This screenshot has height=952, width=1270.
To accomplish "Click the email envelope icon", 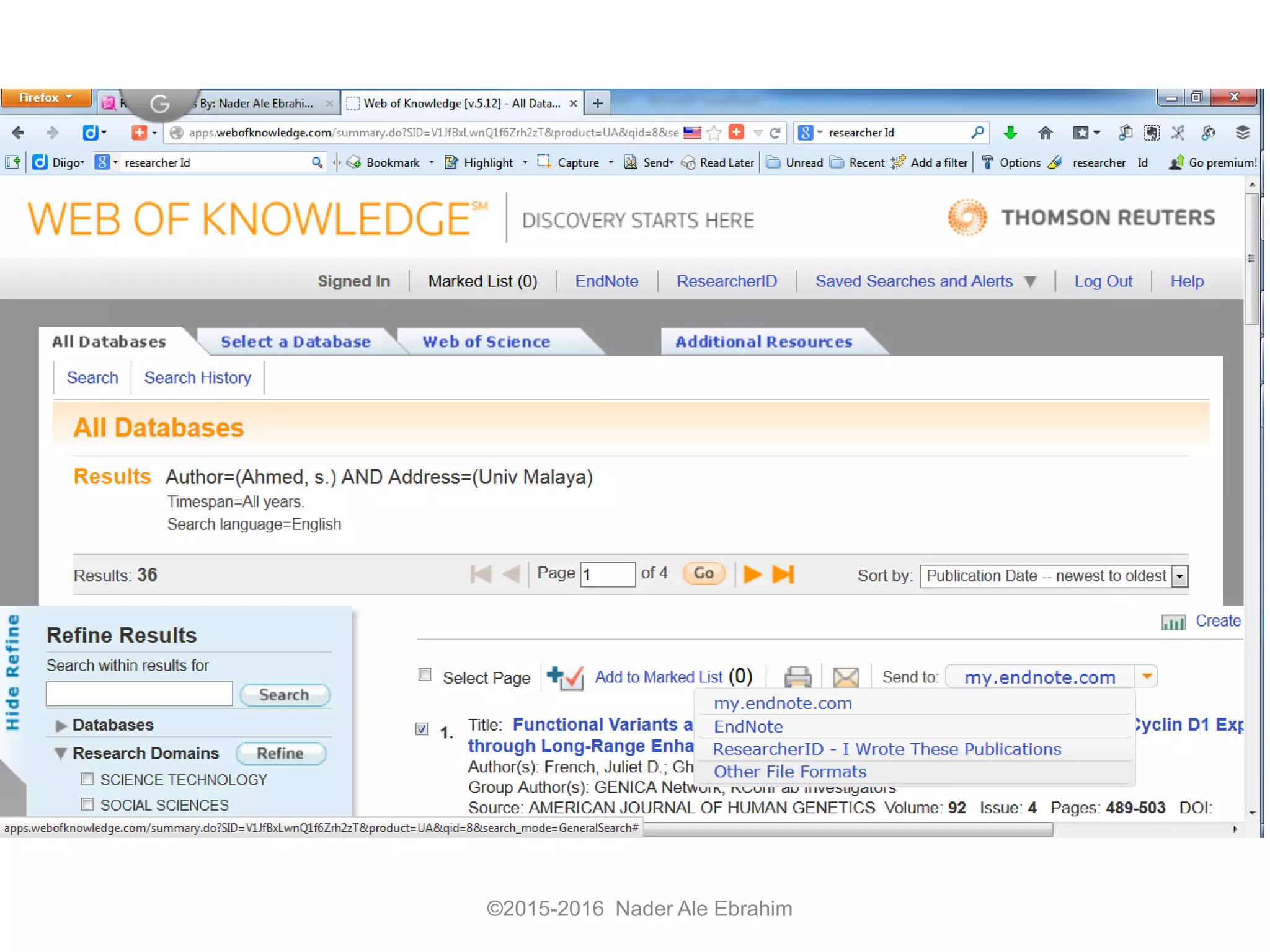I will (845, 677).
